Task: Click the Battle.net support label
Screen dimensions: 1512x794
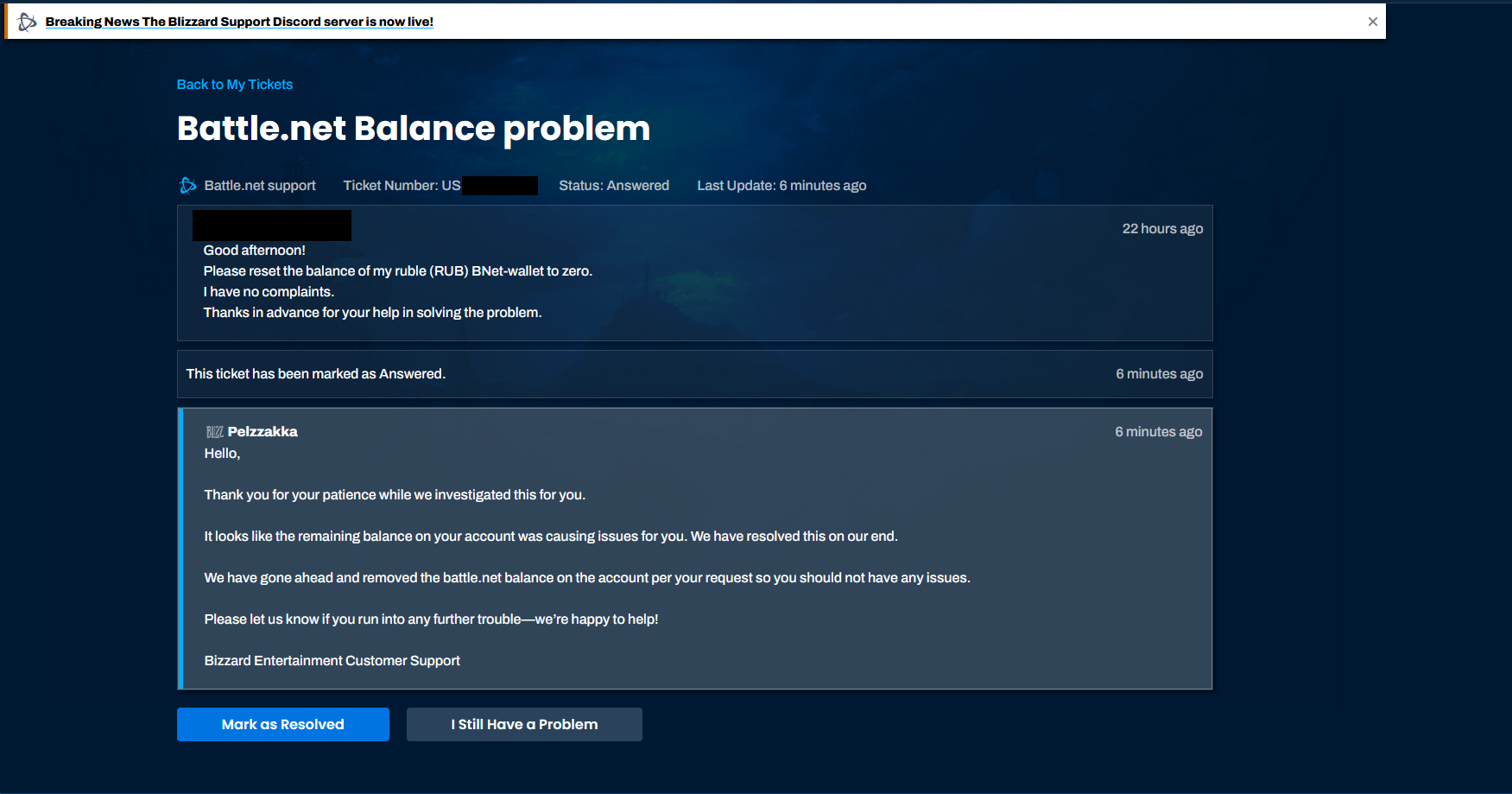Action: point(260,186)
